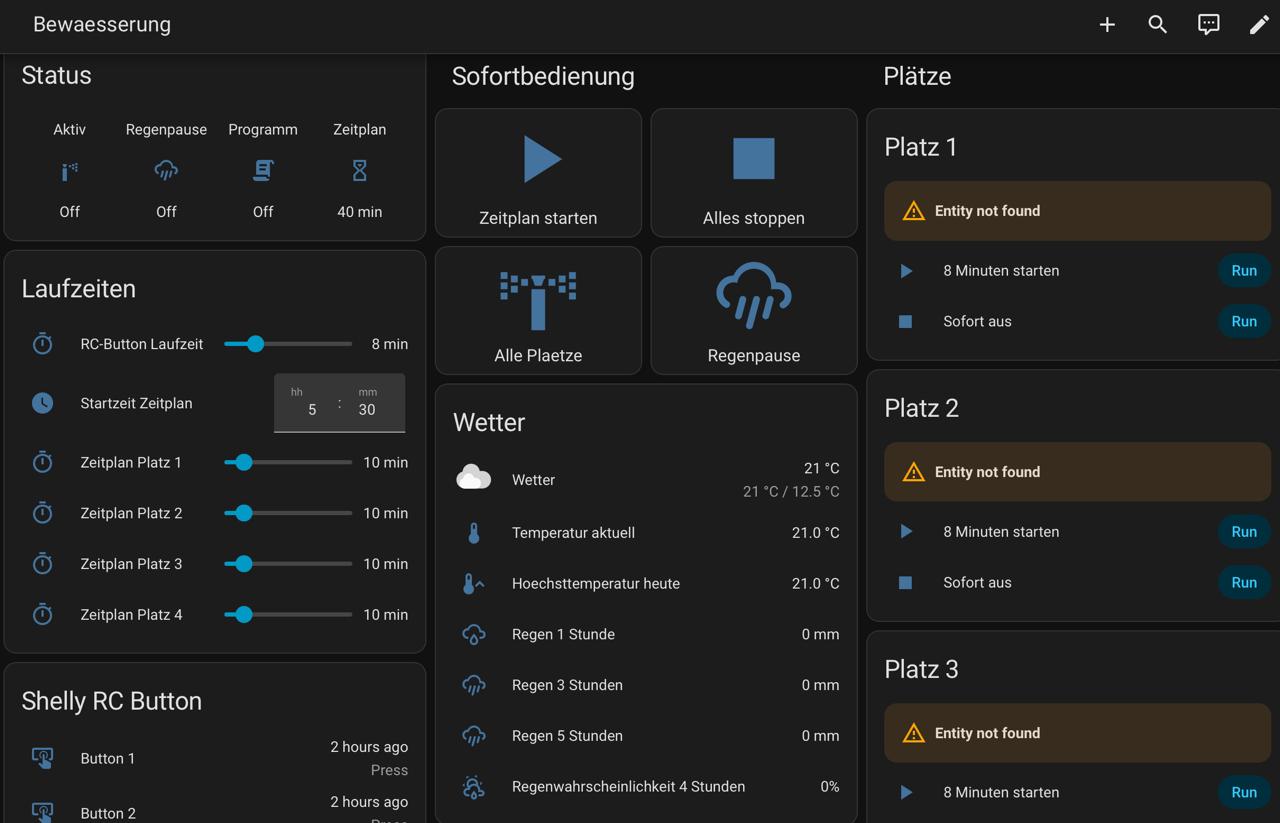This screenshot has width=1280, height=823.
Task: Click the RC-Button Laufzeit timer icon
Action: coord(42,344)
